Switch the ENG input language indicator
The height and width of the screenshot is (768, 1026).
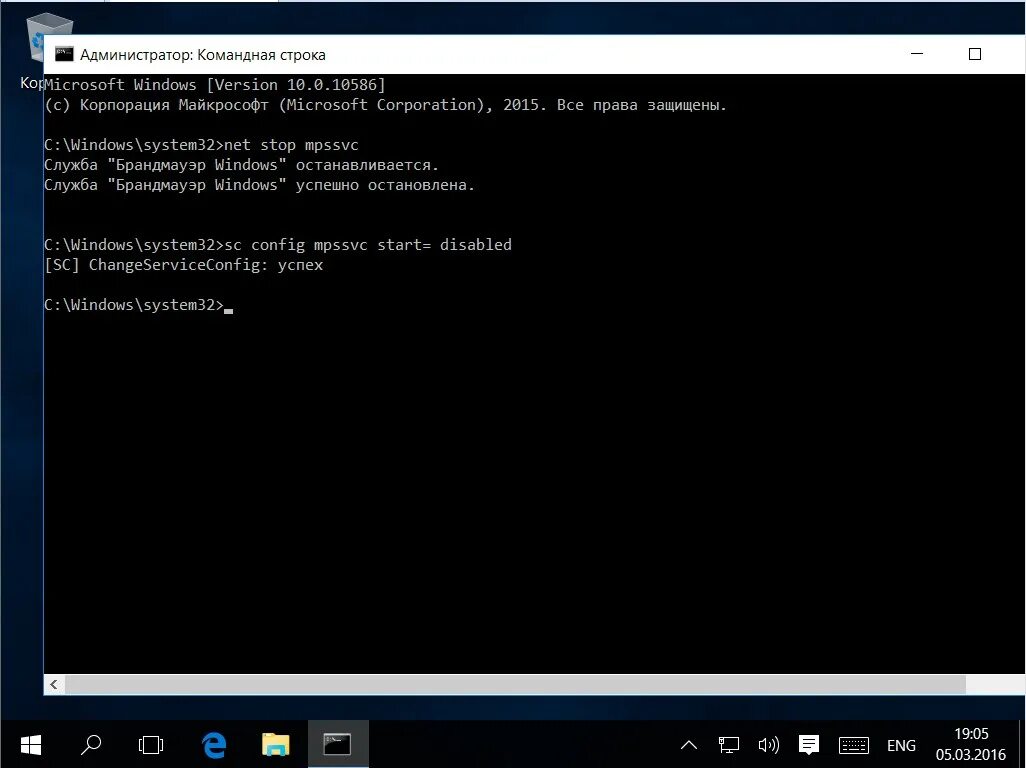click(x=901, y=746)
